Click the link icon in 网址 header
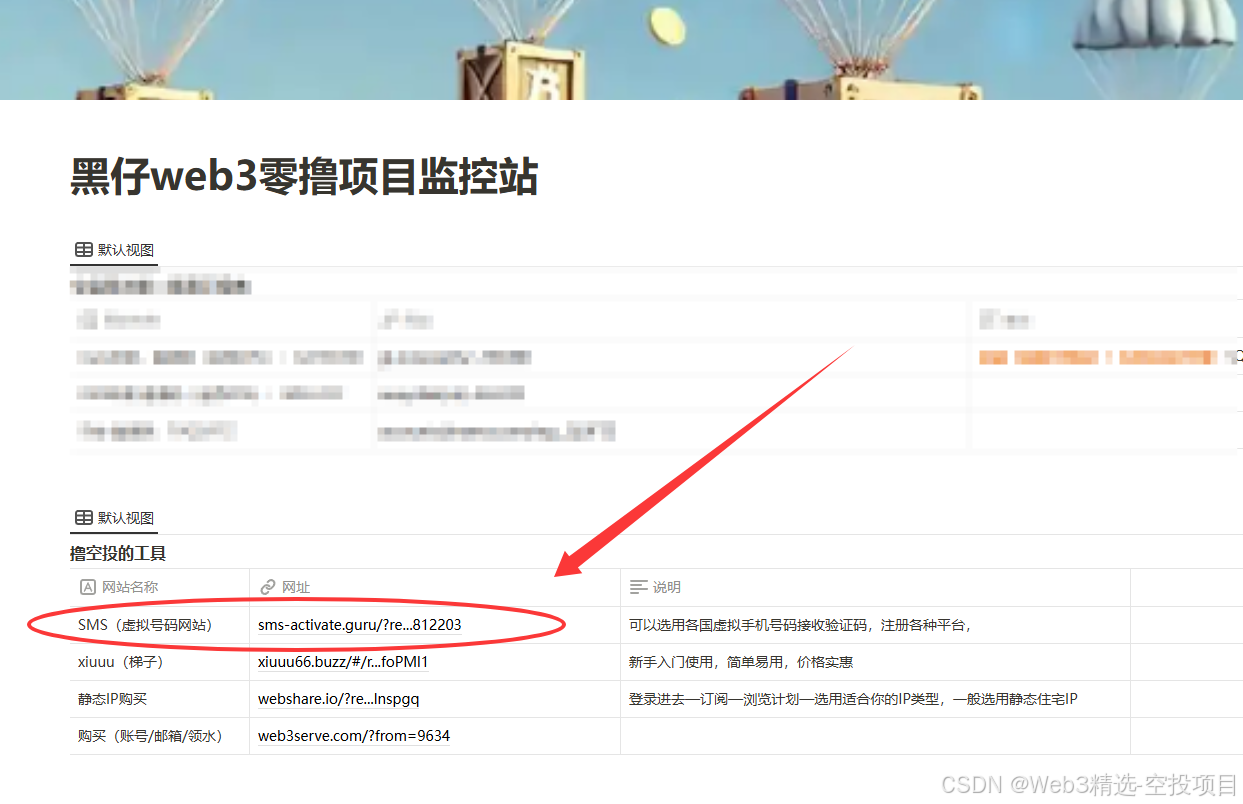Screen dimensions: 1243x804 point(267,587)
